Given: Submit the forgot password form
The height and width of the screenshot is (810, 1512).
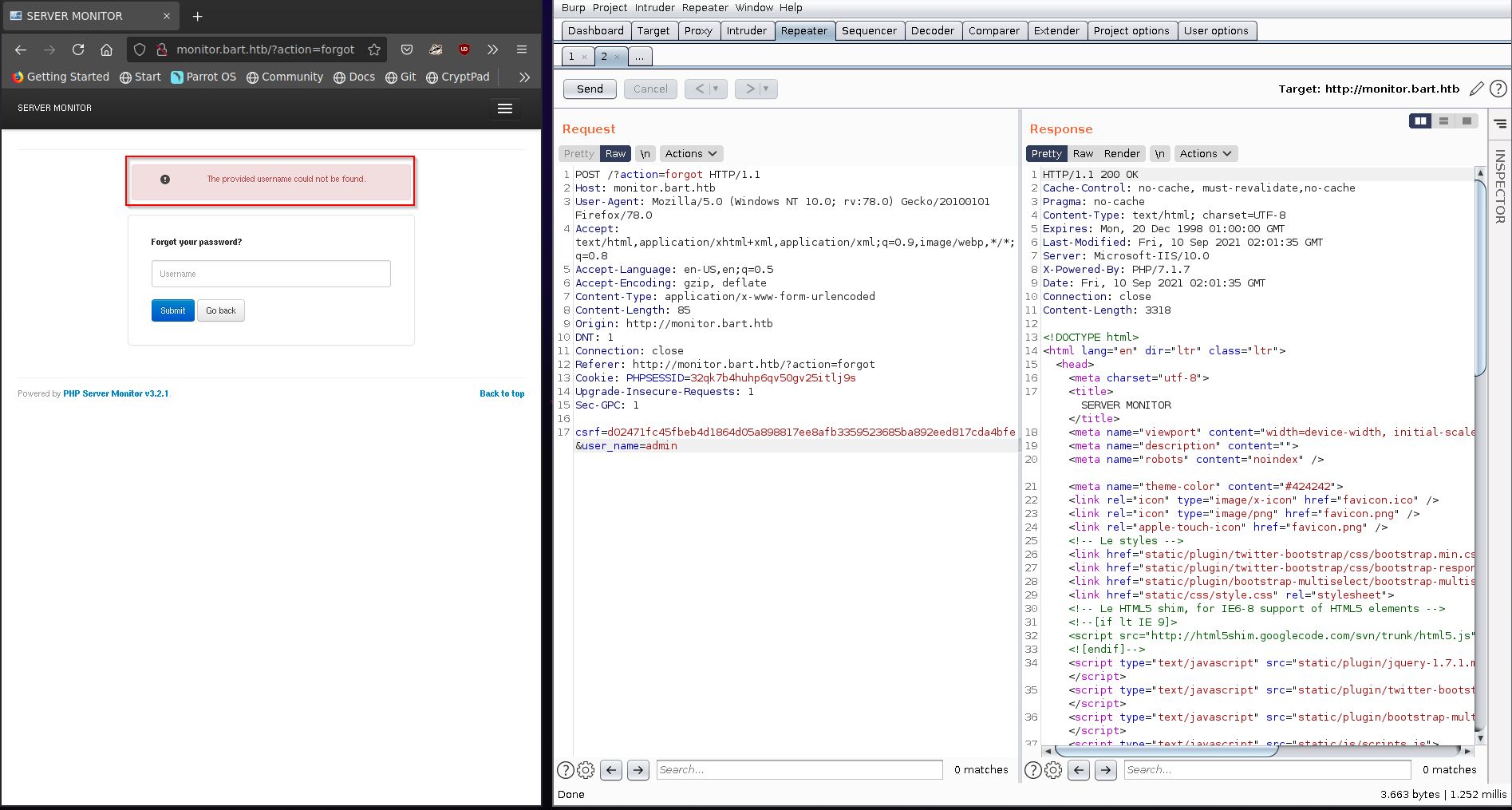Looking at the screenshot, I should pos(173,310).
